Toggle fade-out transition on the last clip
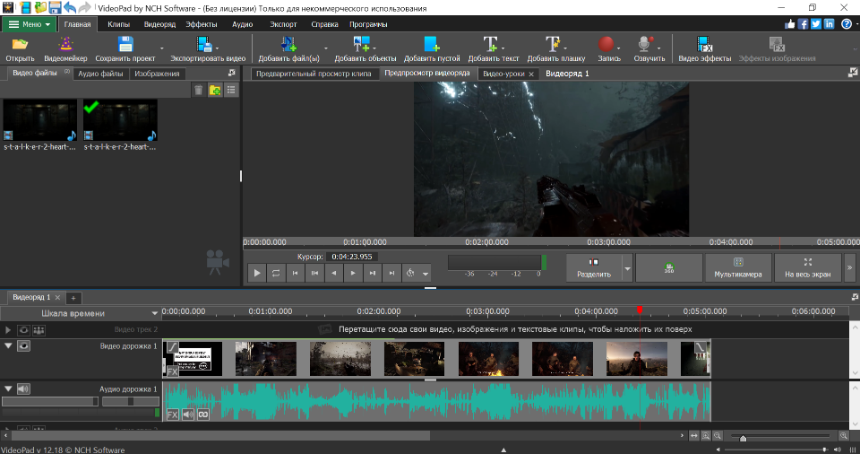The width and height of the screenshot is (860, 454). point(700,347)
